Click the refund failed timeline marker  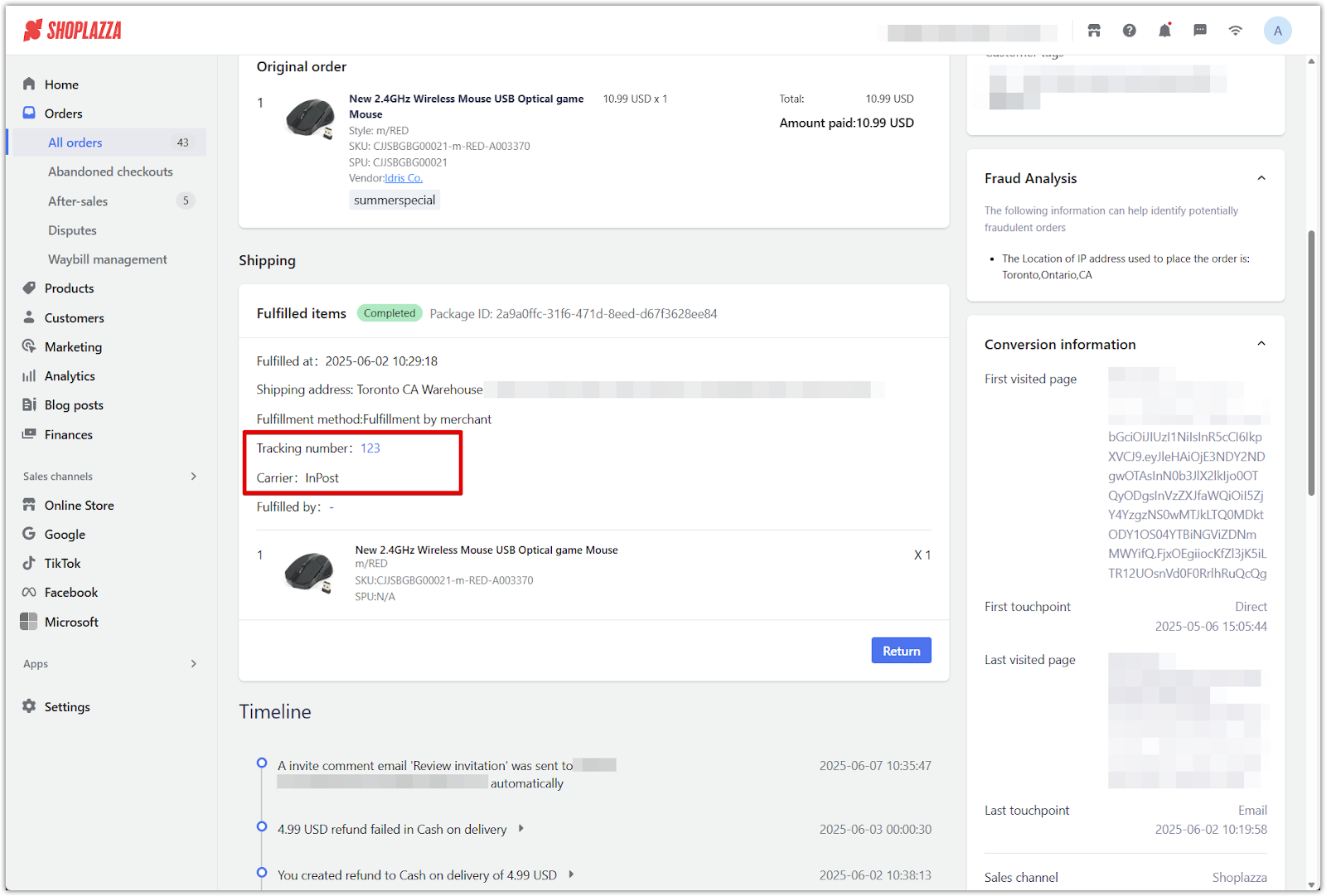[x=262, y=826]
